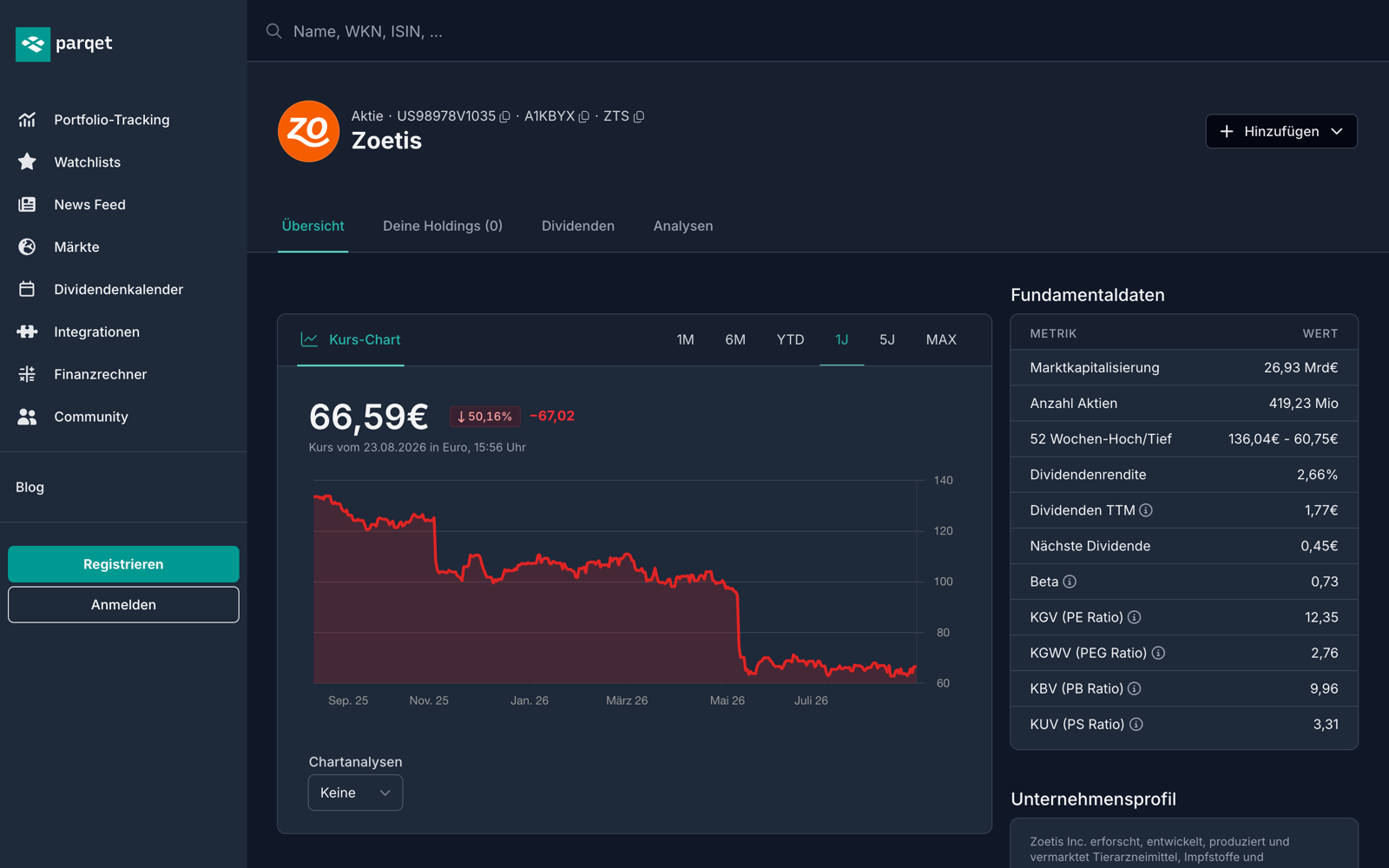1389x868 pixels.
Task: Switch to the Übersicht tab
Action: 313,226
